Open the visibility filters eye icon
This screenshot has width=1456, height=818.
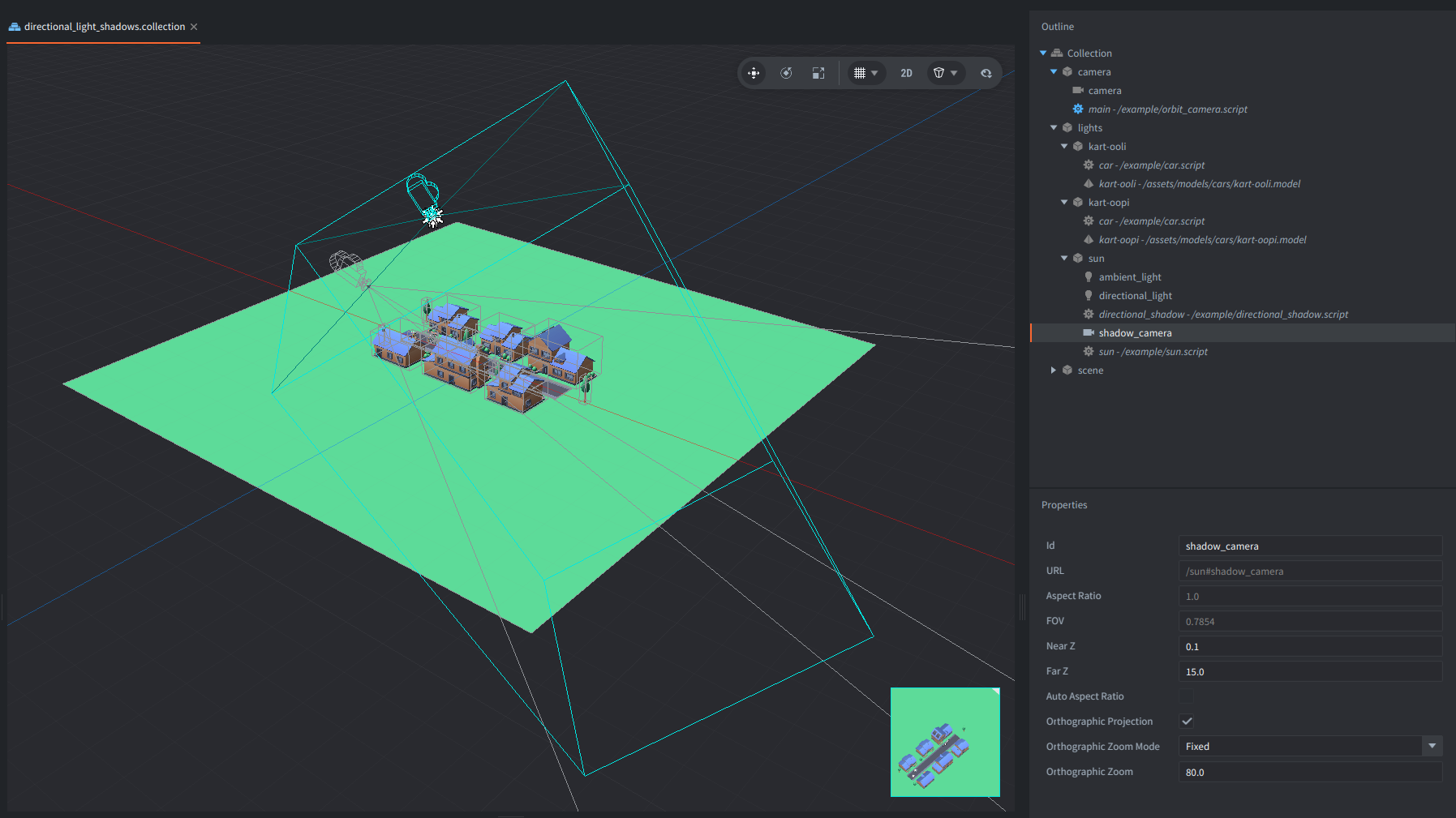point(986,73)
